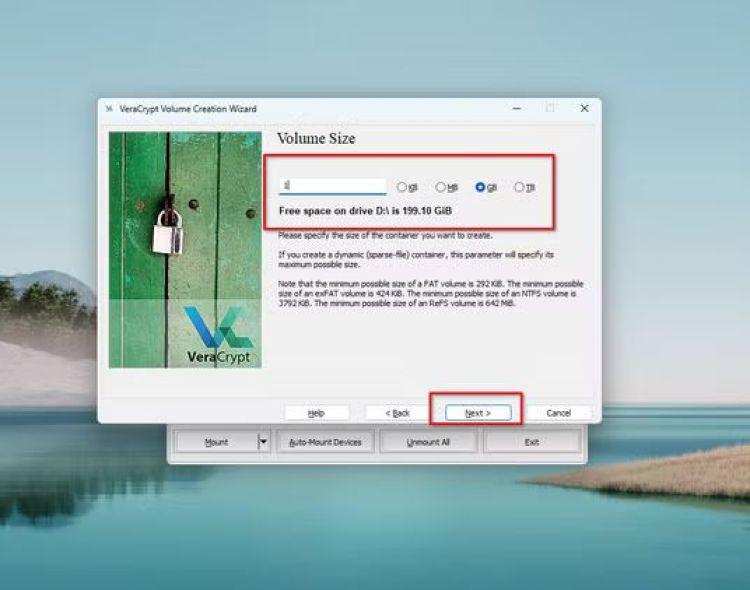Click the VeraCrypt icon in the title bar
Image resolution: width=750 pixels, height=590 pixels.
pos(108,109)
